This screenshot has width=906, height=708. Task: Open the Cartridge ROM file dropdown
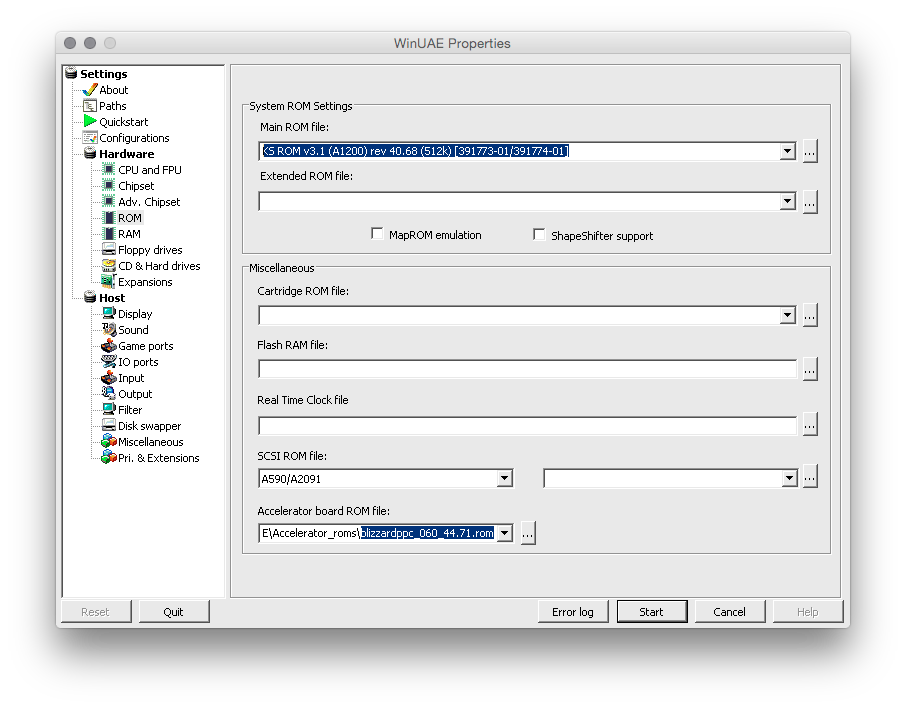(787, 316)
